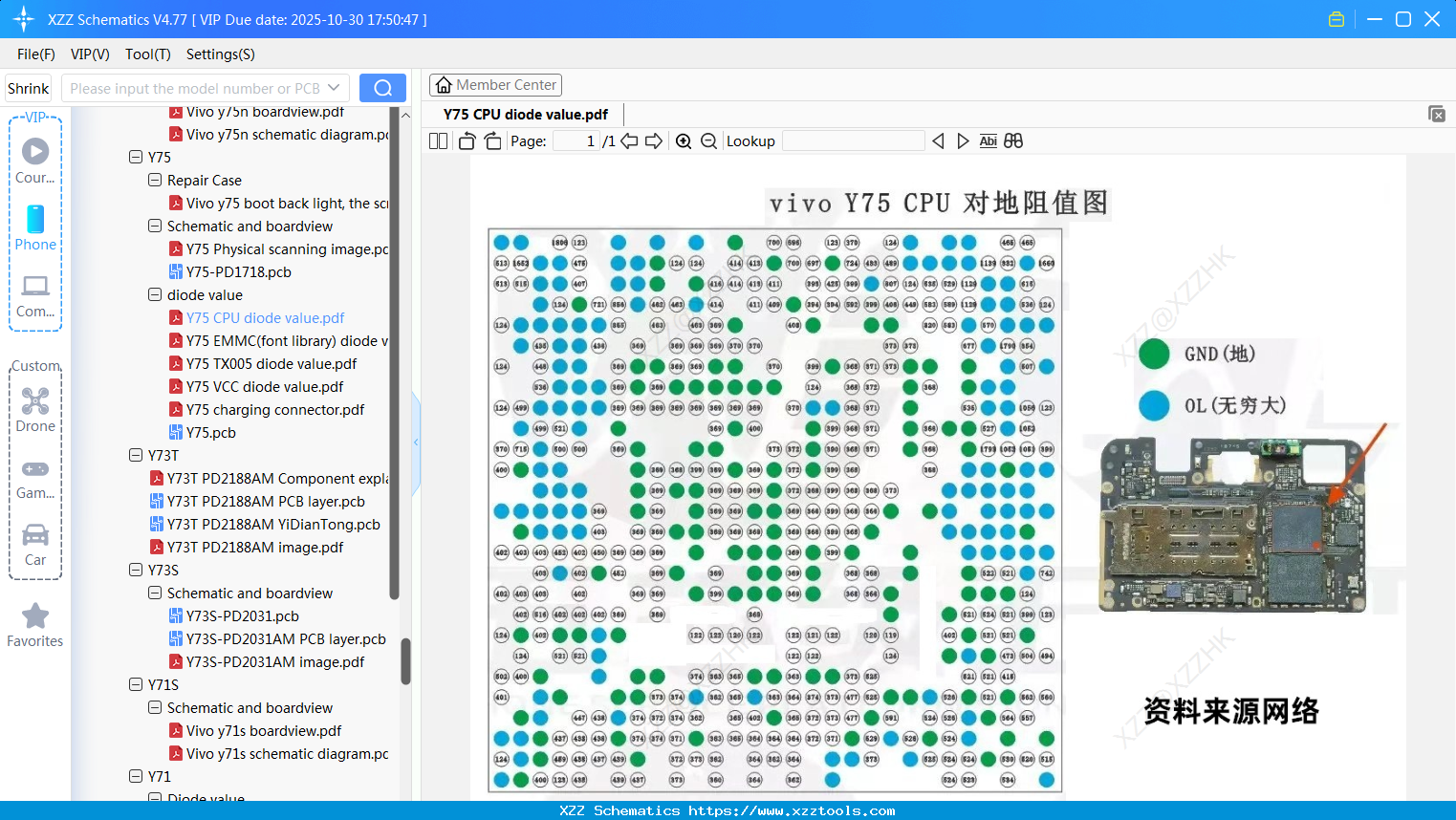Collapse the Y75 tree node
Screen dimensions: 1456x820
click(136, 157)
